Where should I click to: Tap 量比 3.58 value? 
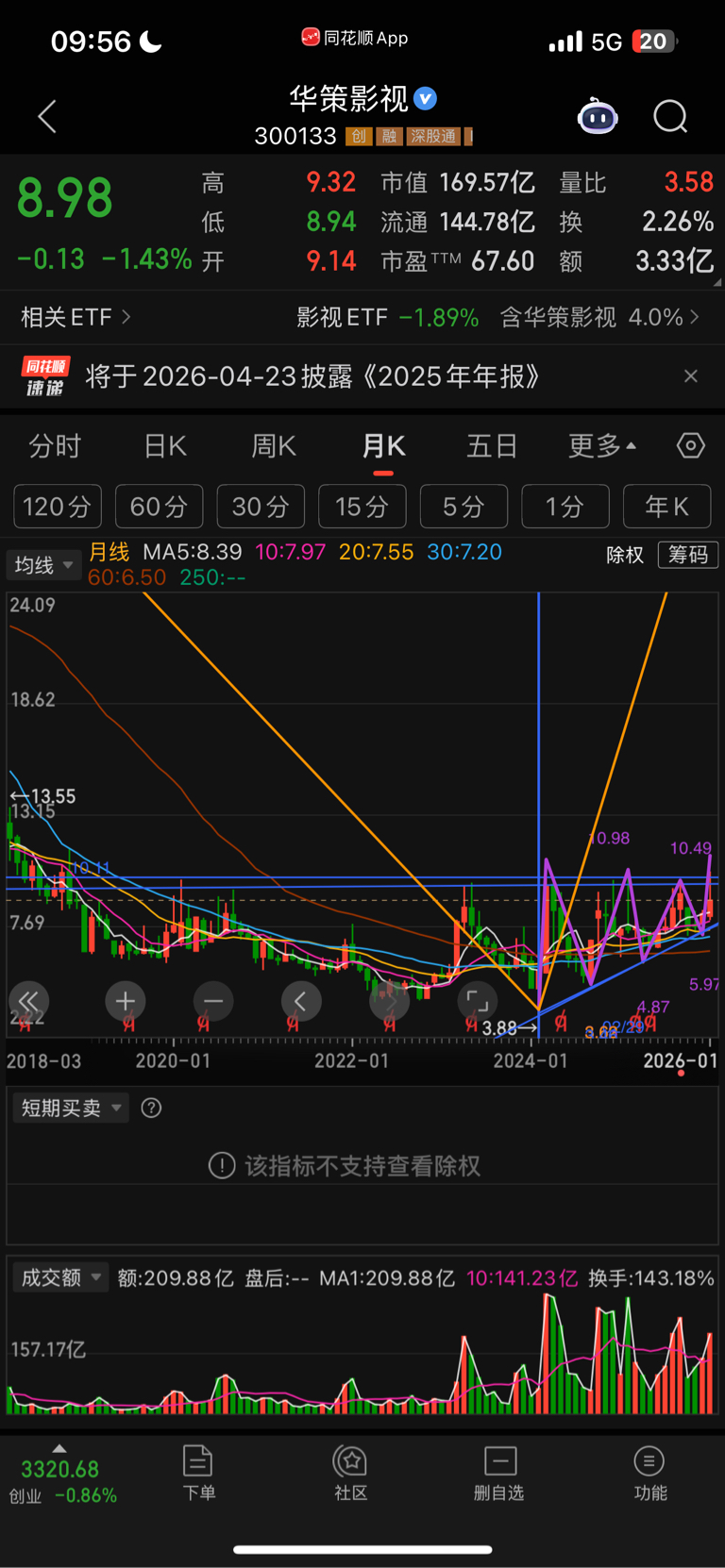[x=636, y=182]
